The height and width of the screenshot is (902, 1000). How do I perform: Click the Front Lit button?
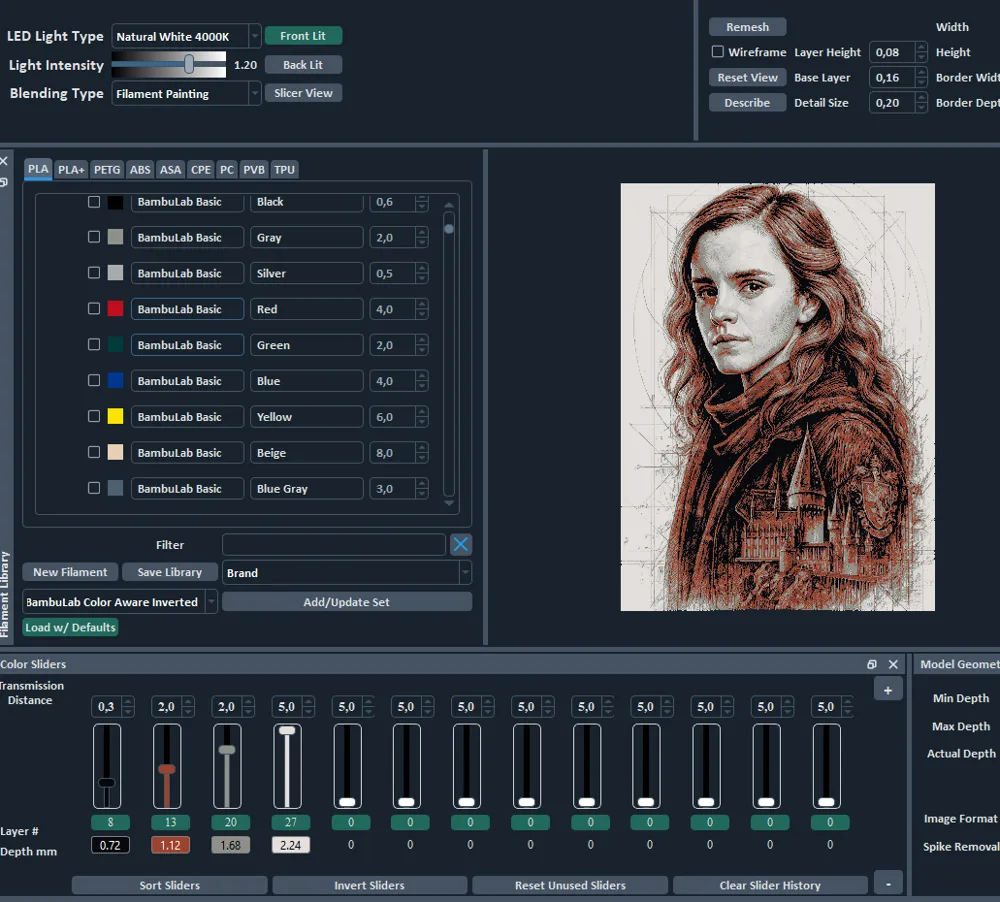303,36
